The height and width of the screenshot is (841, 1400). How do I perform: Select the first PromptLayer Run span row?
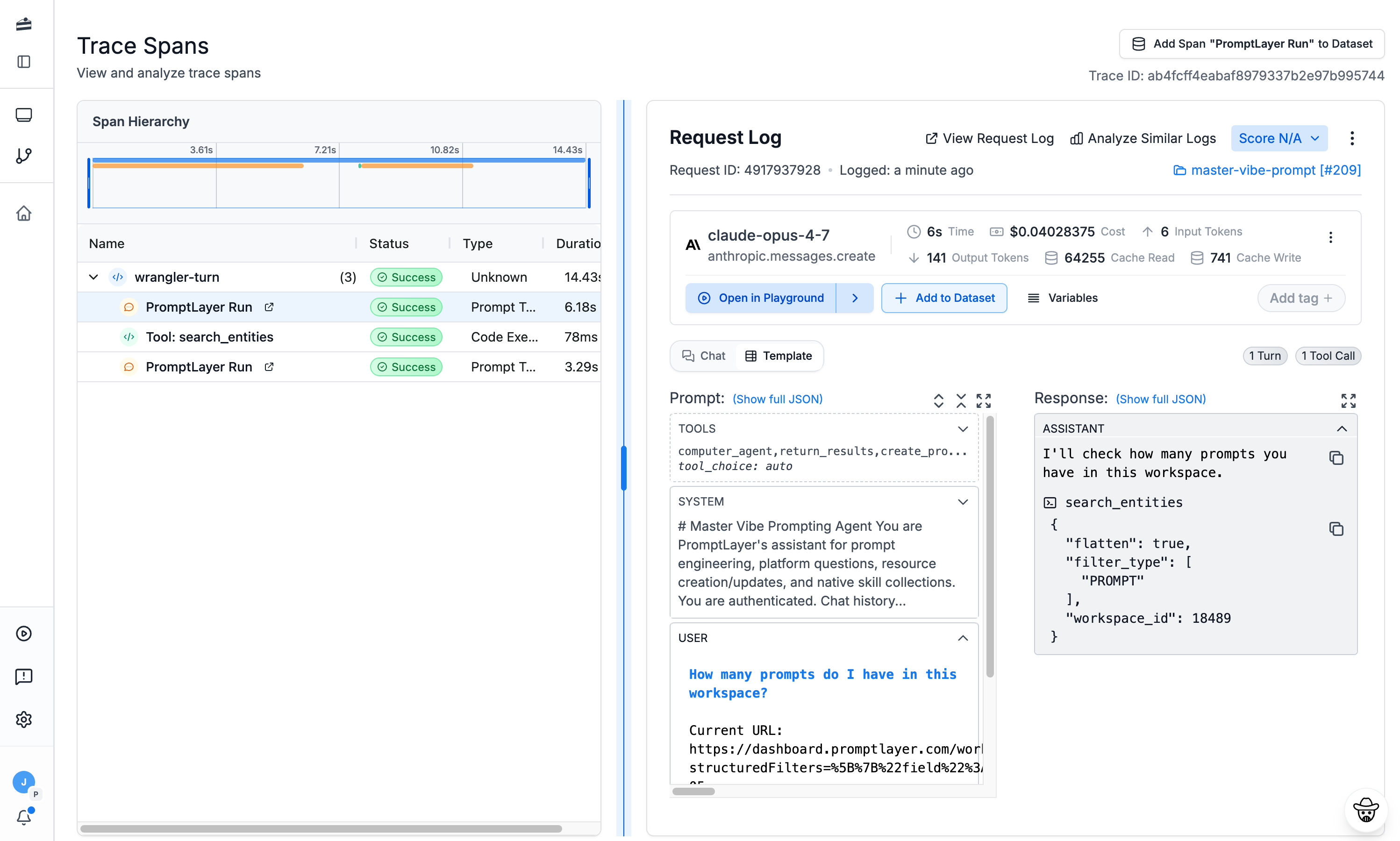[x=339, y=307]
